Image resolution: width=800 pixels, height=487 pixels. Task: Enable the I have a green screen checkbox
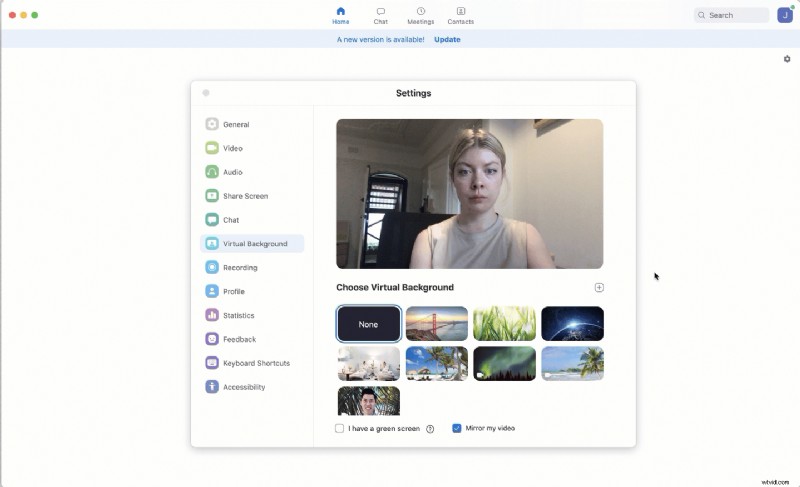tap(339, 428)
